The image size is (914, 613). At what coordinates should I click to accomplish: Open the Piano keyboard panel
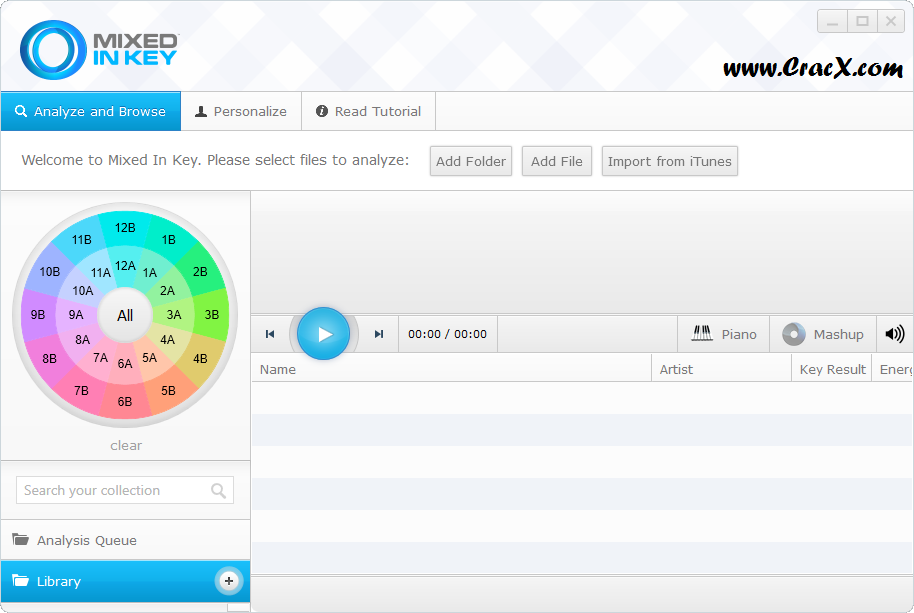pyautogui.click(x=724, y=334)
